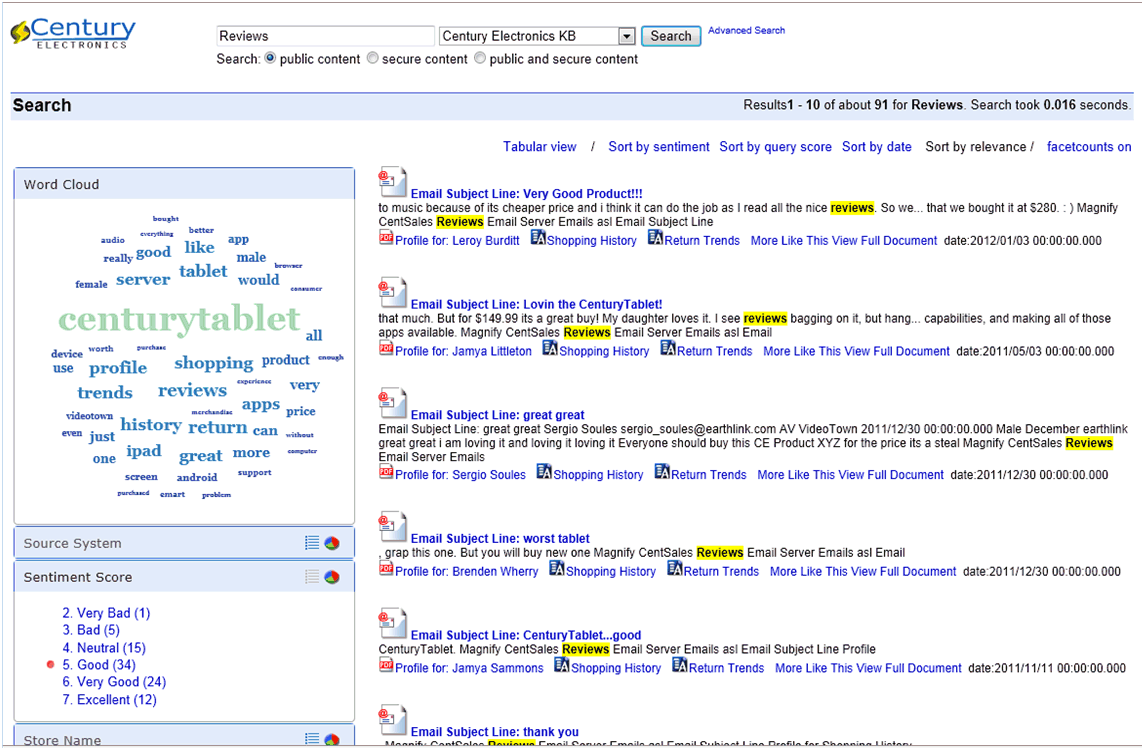Click Return Trends icon in Leroy Burditt row
The height and width of the screenshot is (750, 1144).
coord(656,238)
